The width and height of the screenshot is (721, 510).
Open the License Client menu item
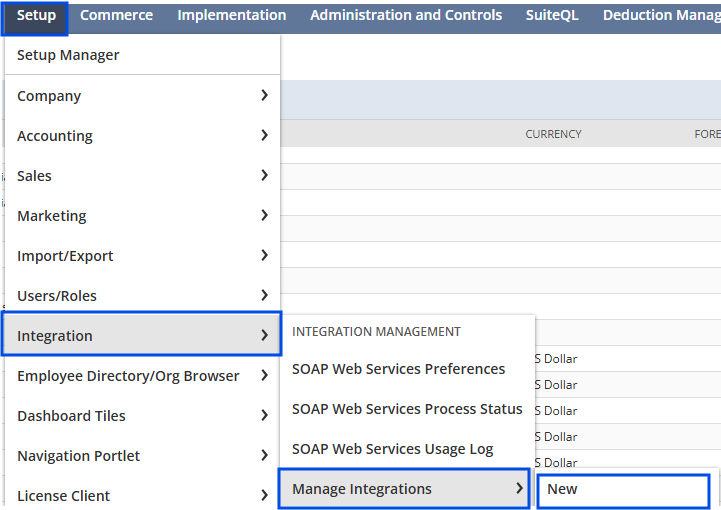142,496
